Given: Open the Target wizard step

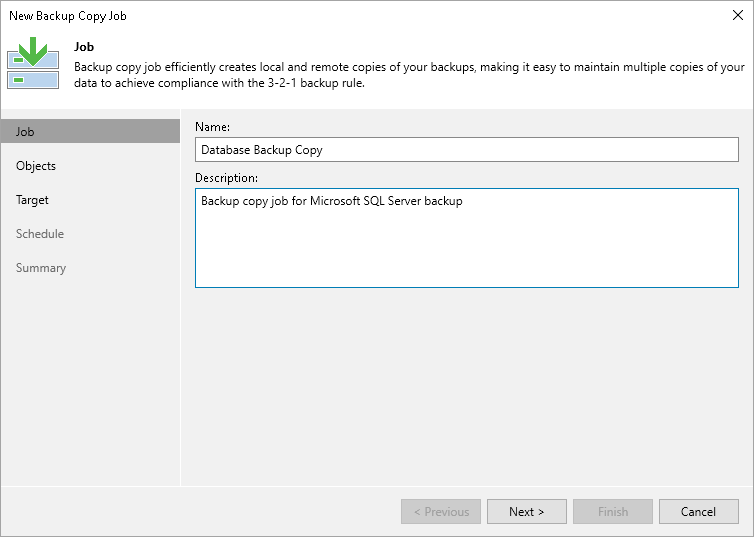Looking at the screenshot, I should pos(32,200).
